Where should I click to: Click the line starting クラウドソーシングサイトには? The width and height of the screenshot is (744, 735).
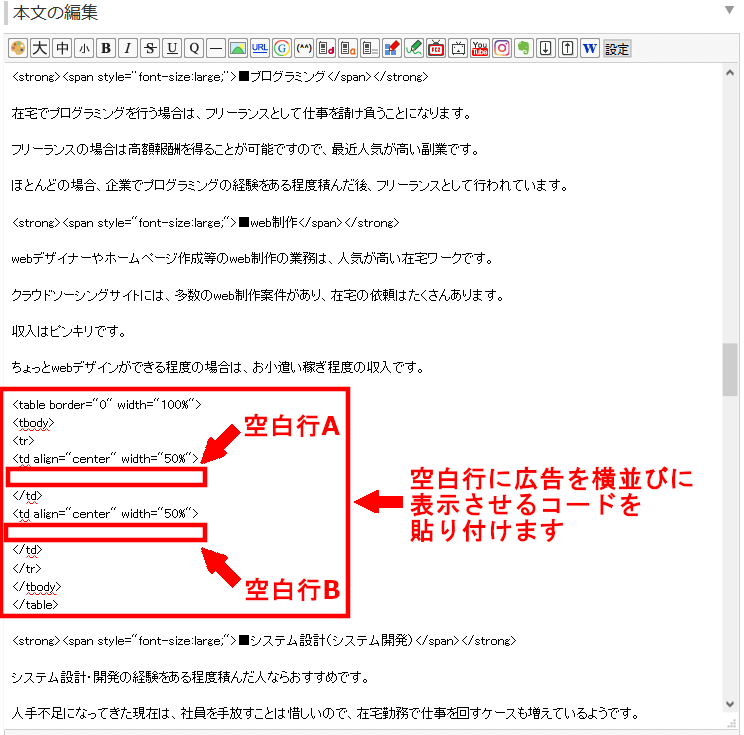[258, 295]
